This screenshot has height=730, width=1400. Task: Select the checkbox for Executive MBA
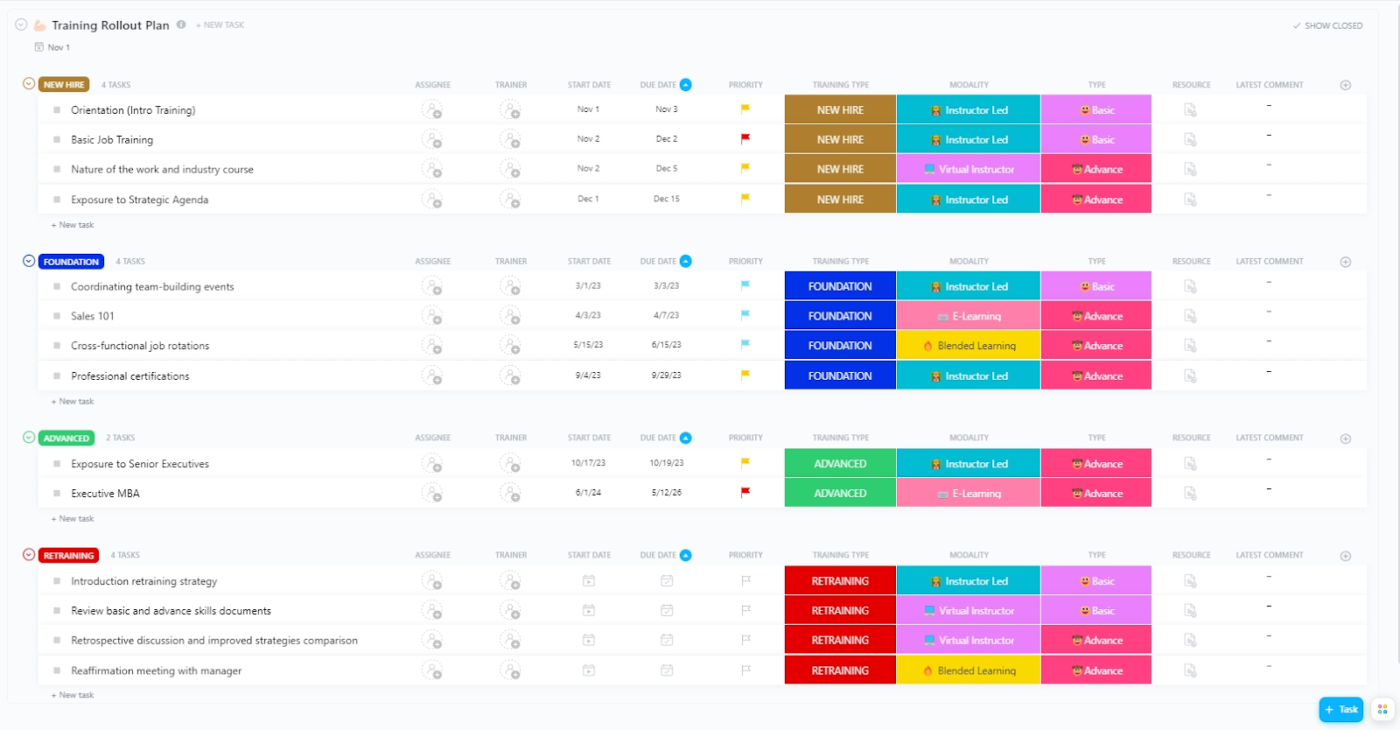(58, 492)
